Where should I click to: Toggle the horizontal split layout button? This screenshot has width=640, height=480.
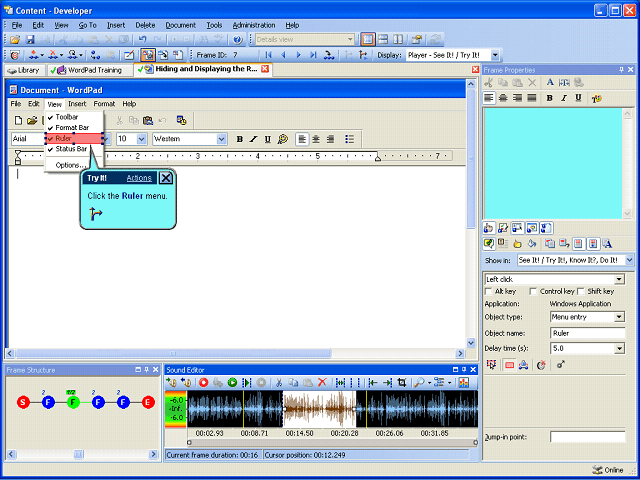(383, 40)
